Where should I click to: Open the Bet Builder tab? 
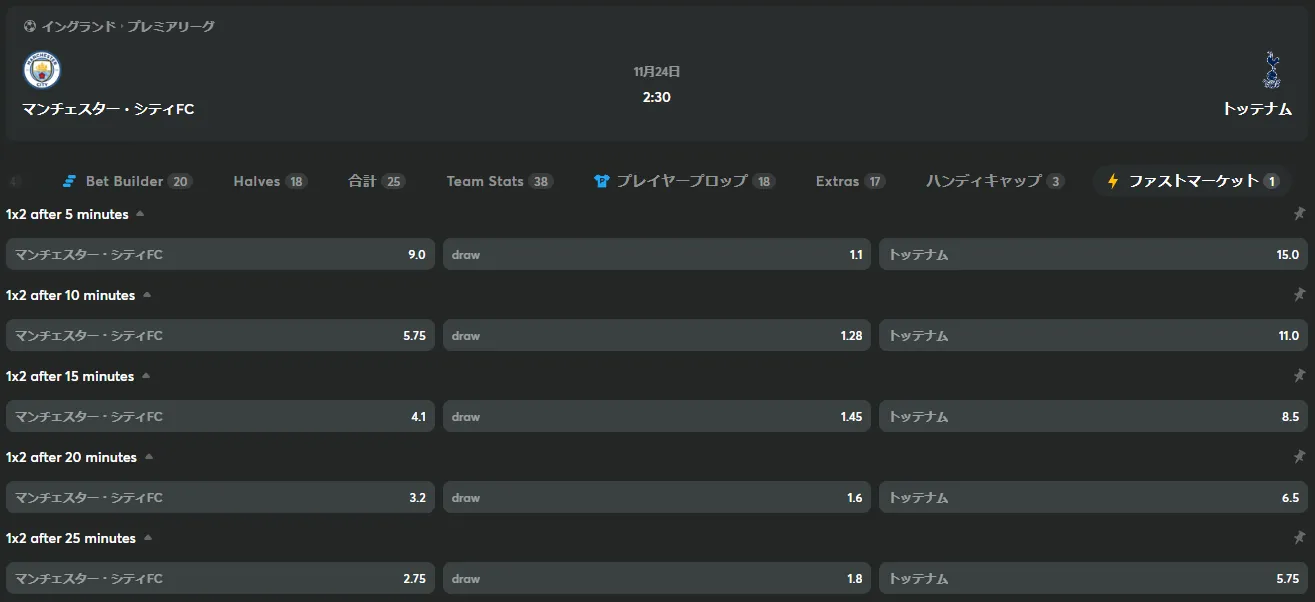pyautogui.click(x=127, y=181)
